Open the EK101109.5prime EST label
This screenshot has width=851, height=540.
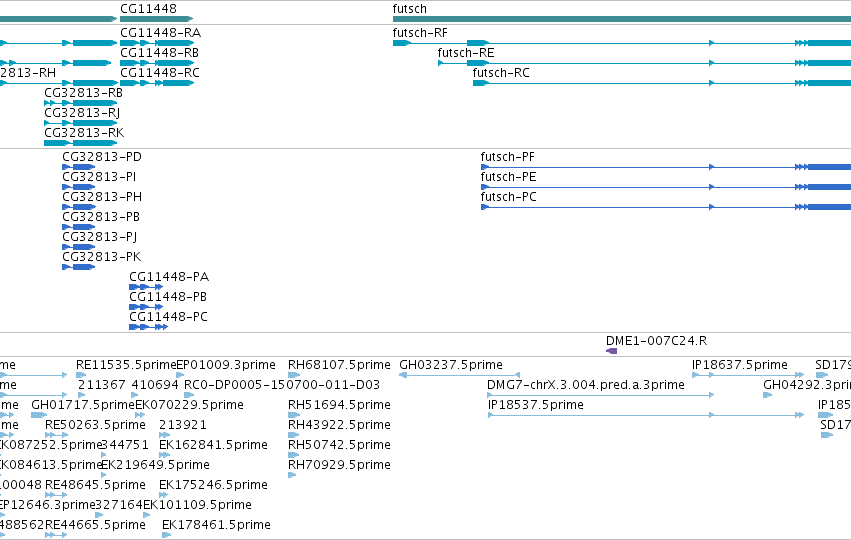[198, 505]
